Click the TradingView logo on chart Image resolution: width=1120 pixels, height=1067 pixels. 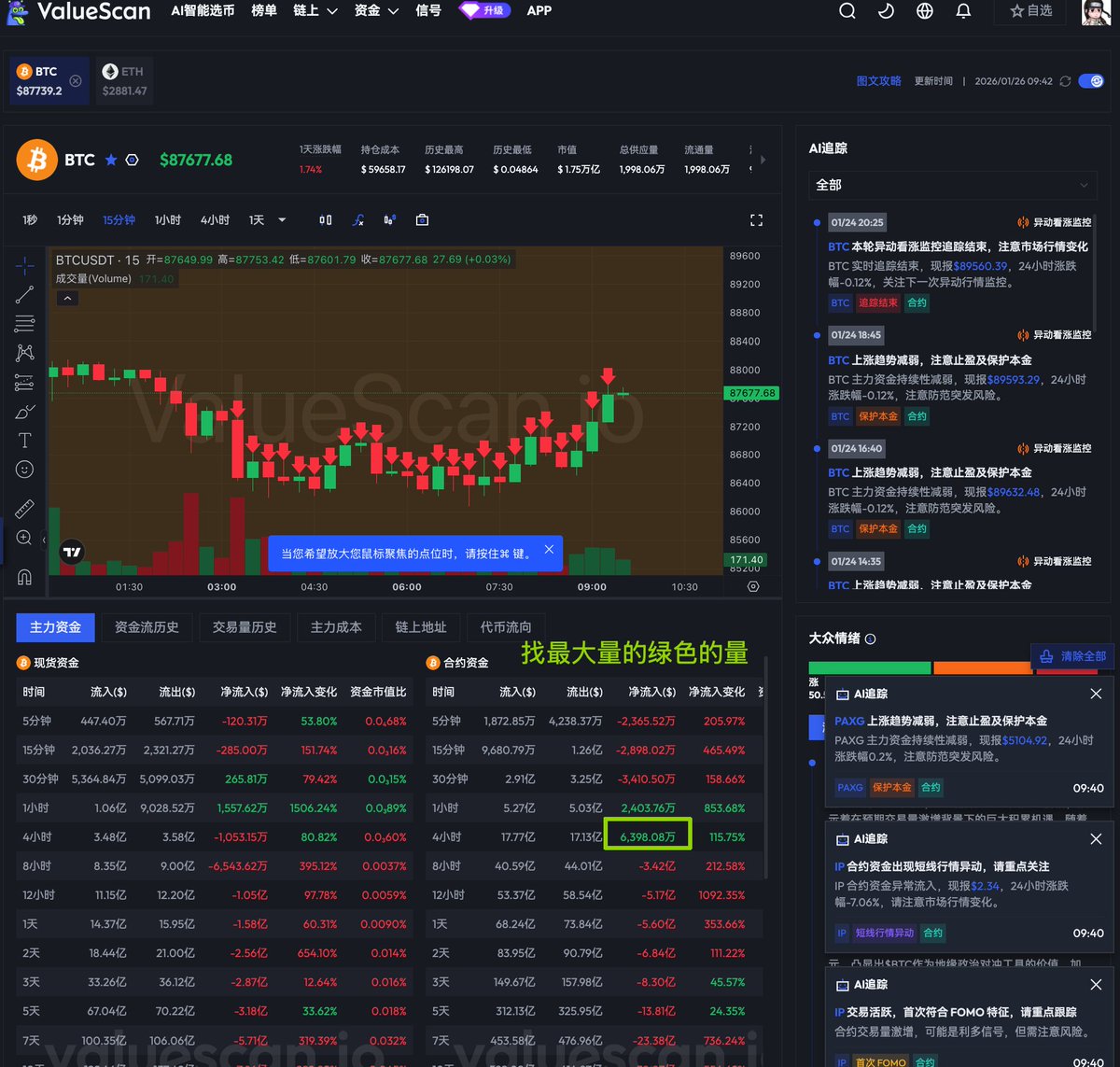[x=72, y=553]
